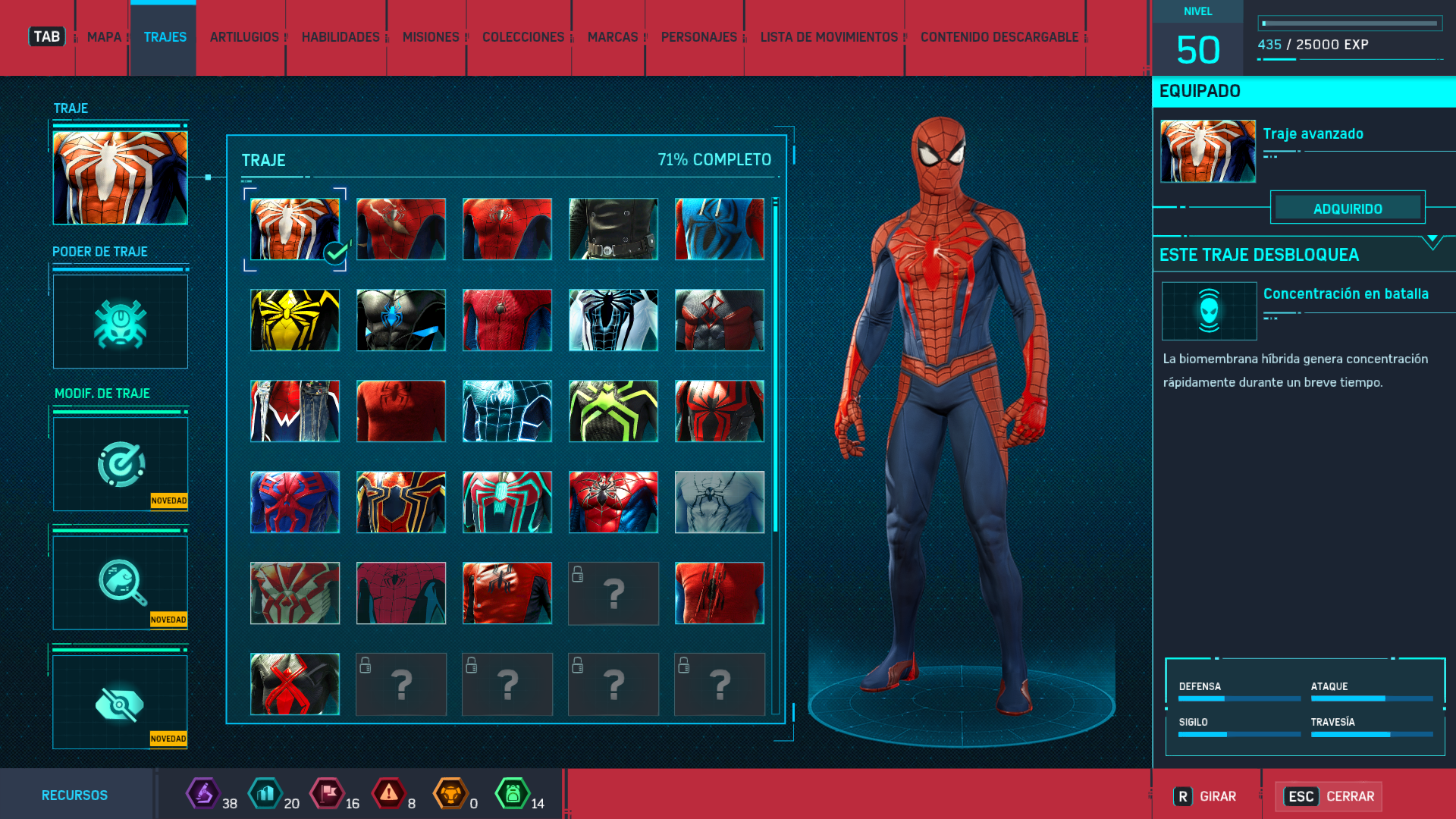
Task: Collapse ESTE TRAJE DESBLOQUEA section arrow
Action: point(1432,242)
